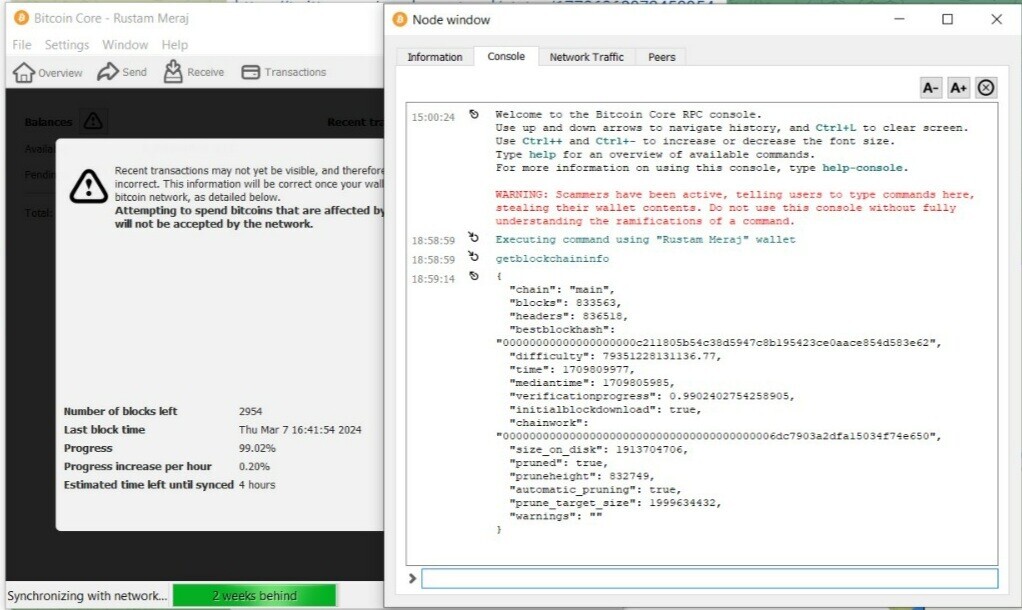Viewport: 1022px width, 610px height.
Task: Click the Overview toolbar label
Action: 60,73
